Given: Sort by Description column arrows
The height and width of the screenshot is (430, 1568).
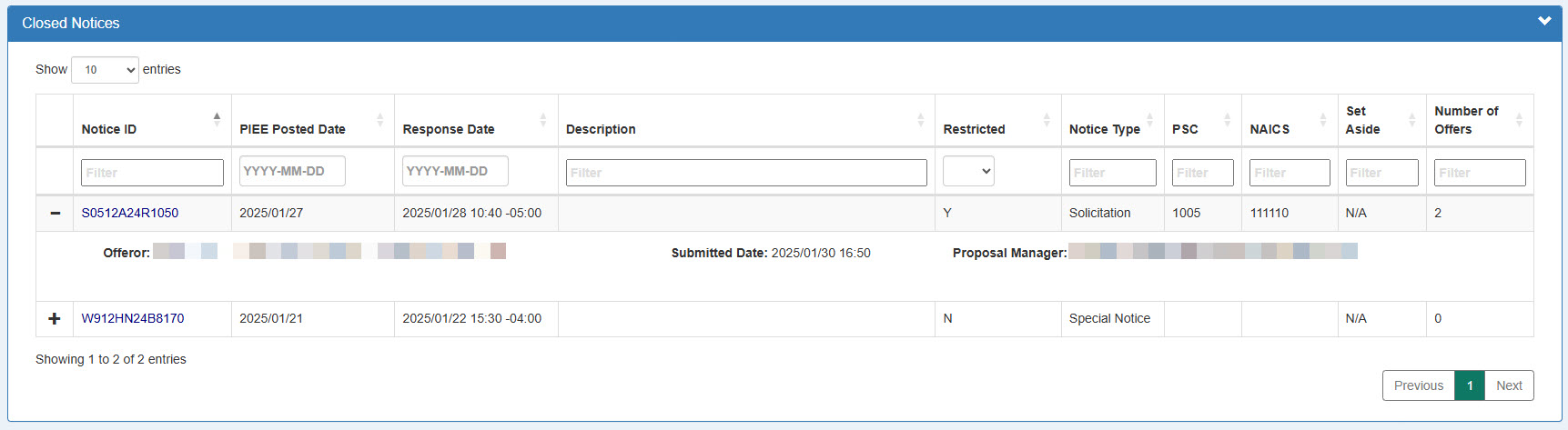Looking at the screenshot, I should pyautogui.click(x=920, y=119).
